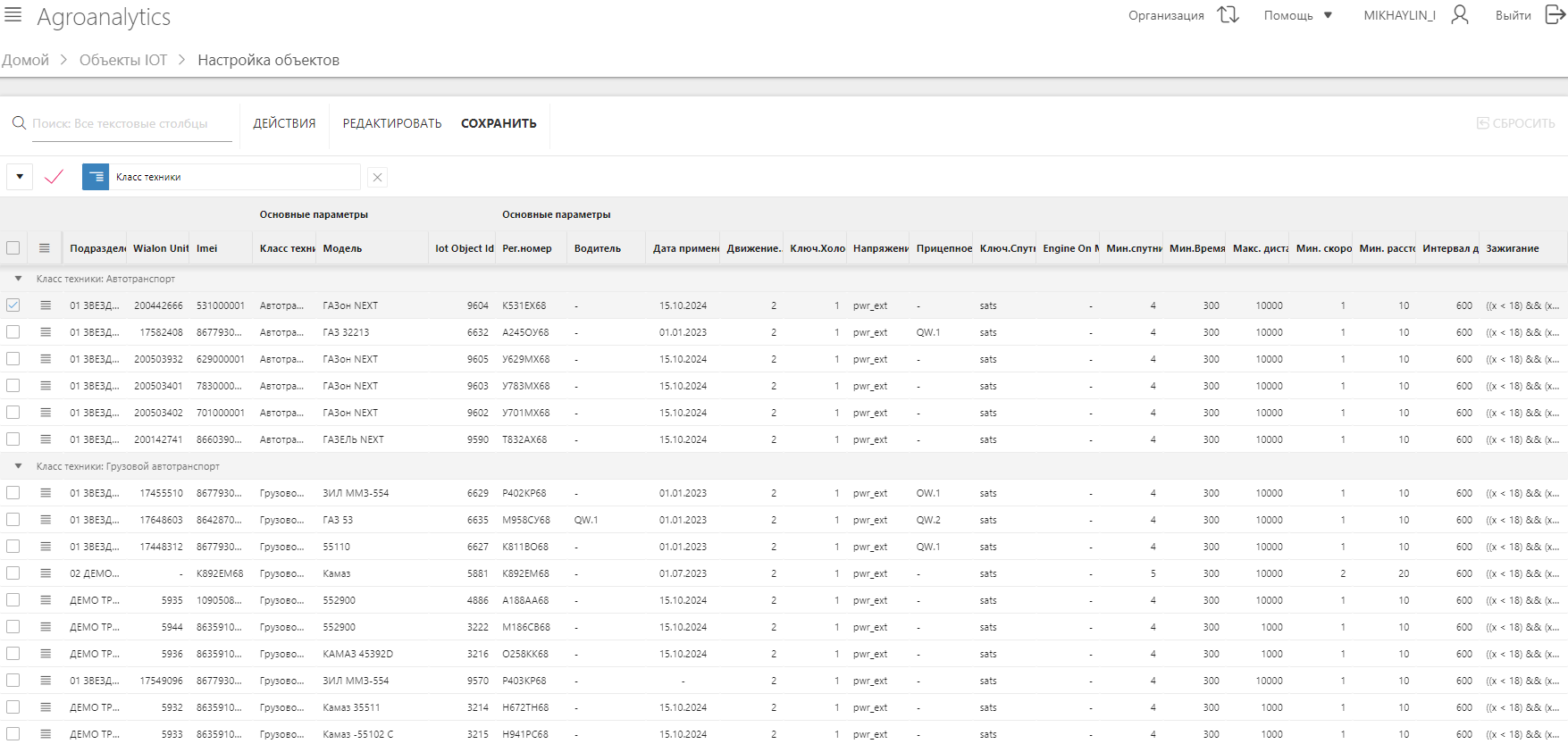
Task: Click the search all text columns field
Action: 130,123
